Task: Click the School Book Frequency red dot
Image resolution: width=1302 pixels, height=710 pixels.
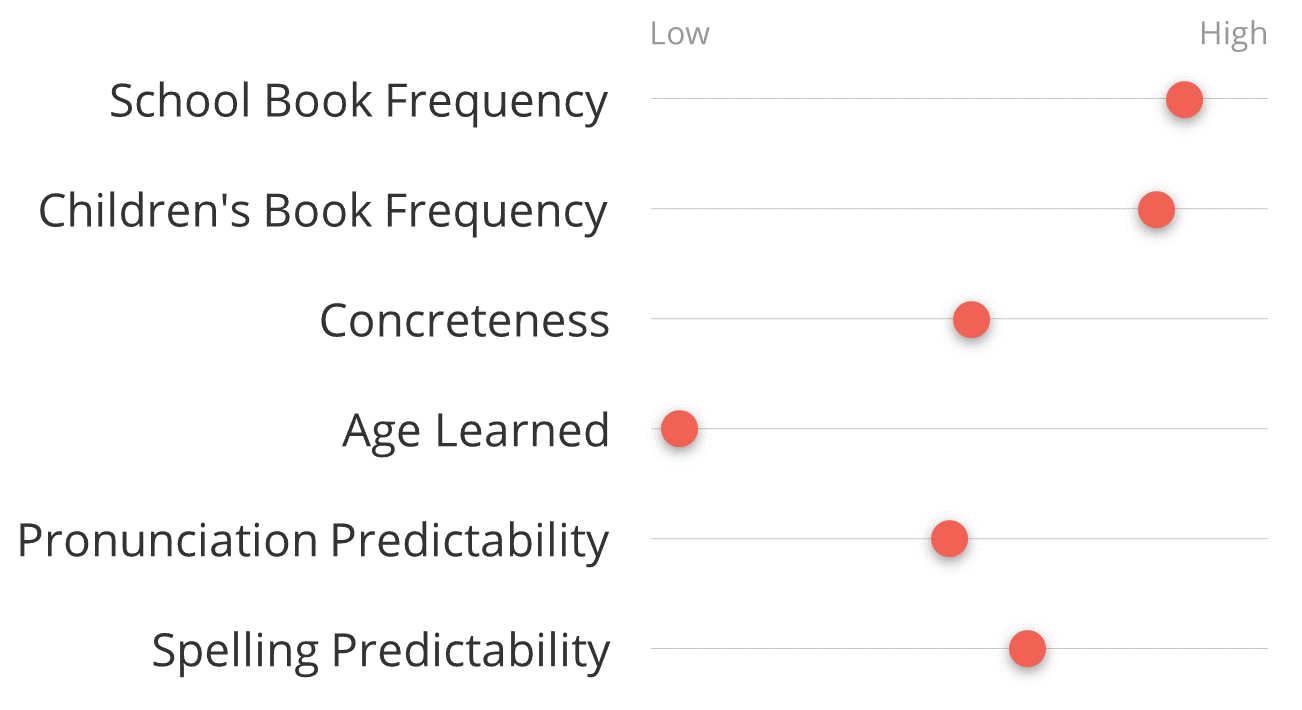Action: (x=1184, y=99)
